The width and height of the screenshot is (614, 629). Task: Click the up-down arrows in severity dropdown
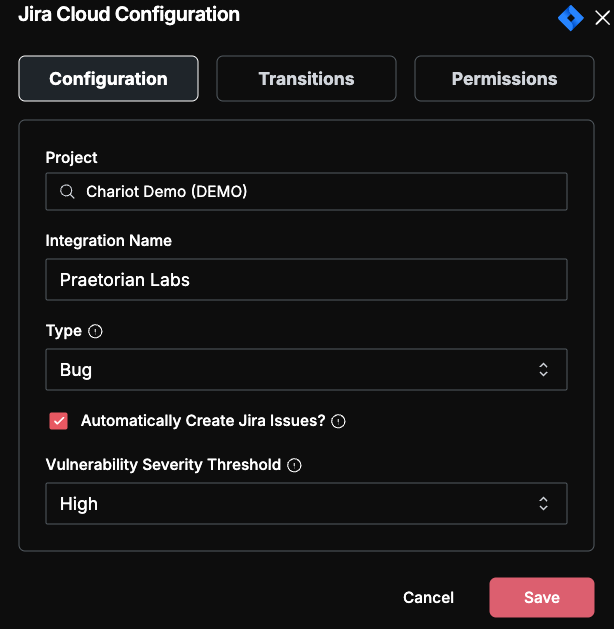(x=543, y=503)
